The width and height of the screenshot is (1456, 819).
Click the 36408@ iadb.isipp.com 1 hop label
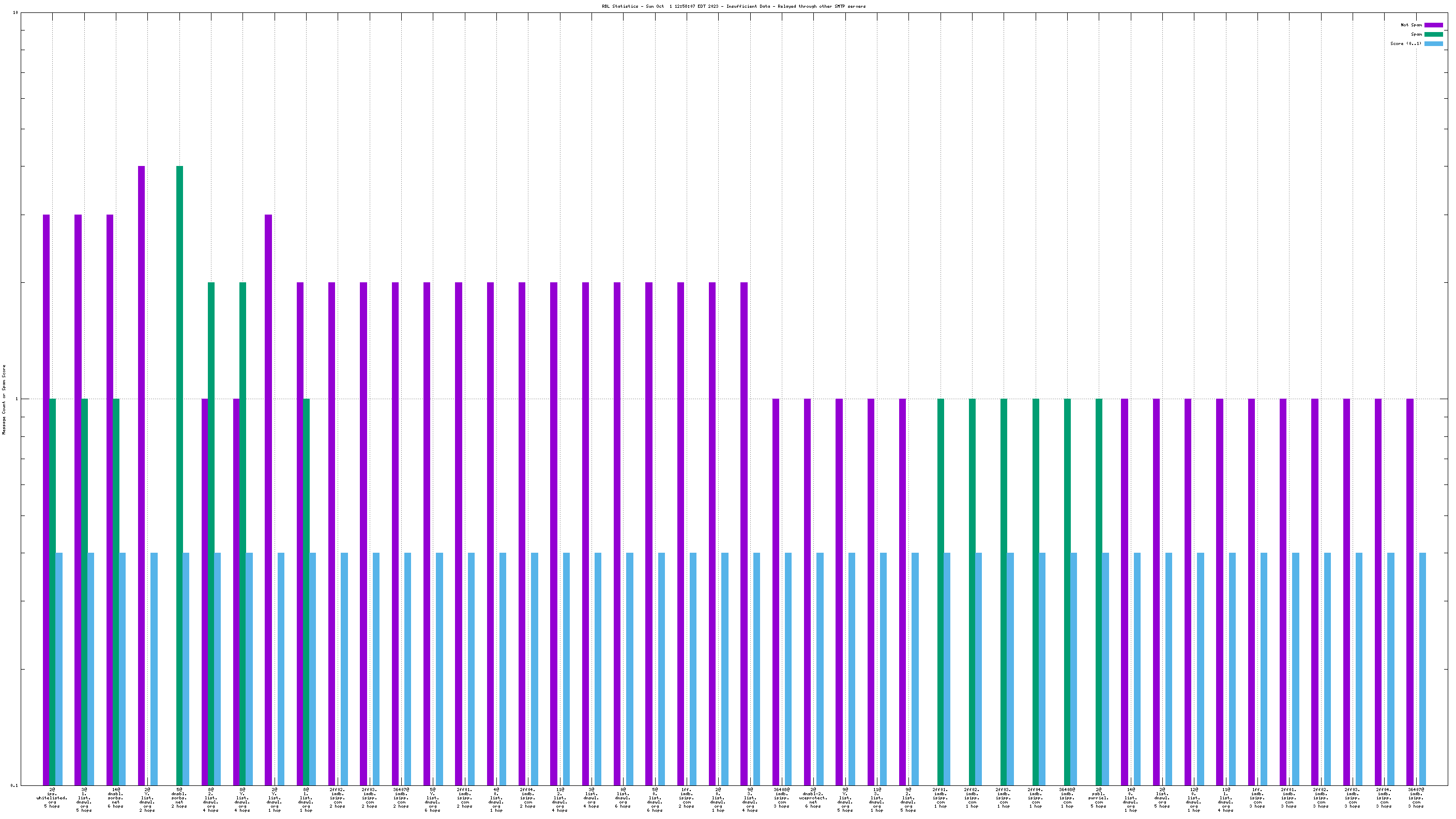pos(1067,797)
